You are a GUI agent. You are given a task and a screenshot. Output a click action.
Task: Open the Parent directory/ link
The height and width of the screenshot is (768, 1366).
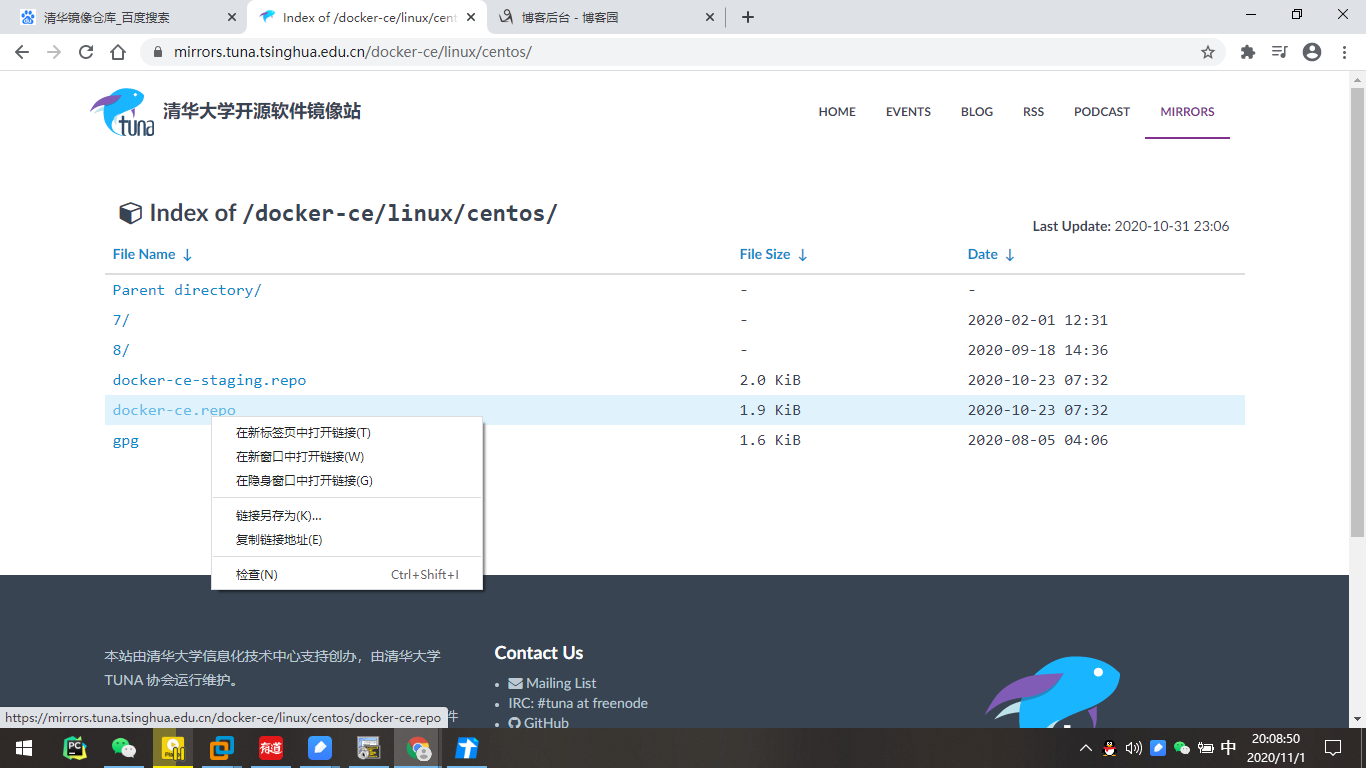pyautogui.click(x=187, y=290)
